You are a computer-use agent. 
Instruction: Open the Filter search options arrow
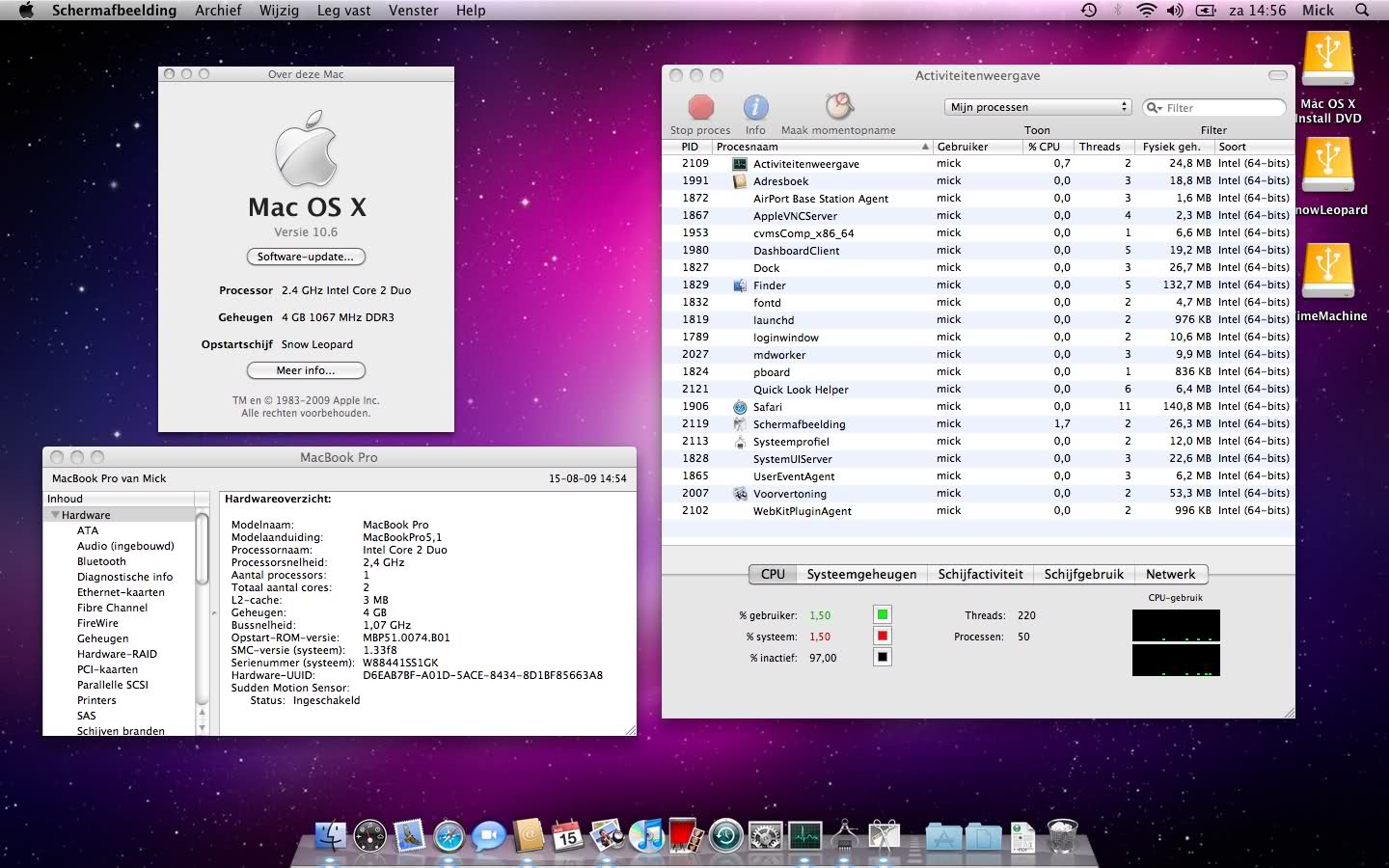click(x=1155, y=108)
